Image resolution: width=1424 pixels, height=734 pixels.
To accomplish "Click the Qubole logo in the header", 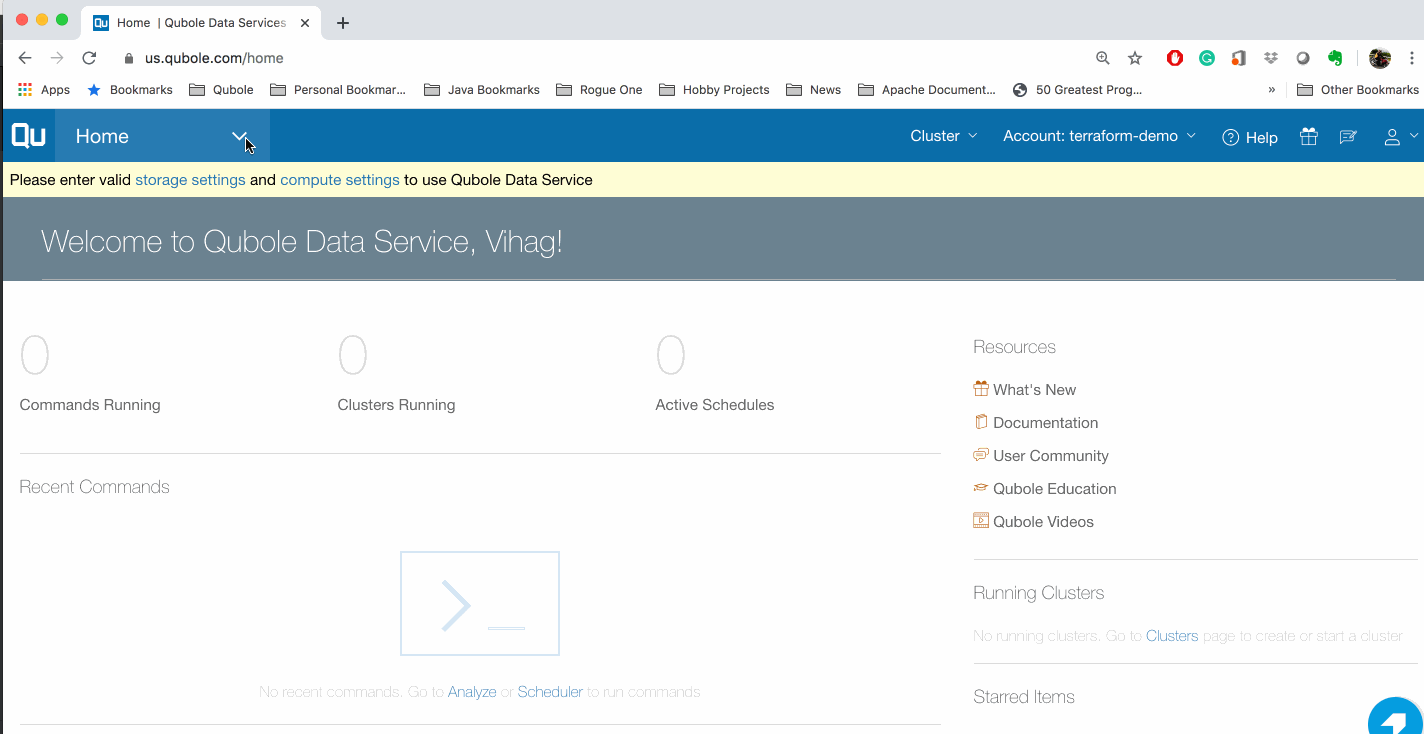I will [x=28, y=136].
